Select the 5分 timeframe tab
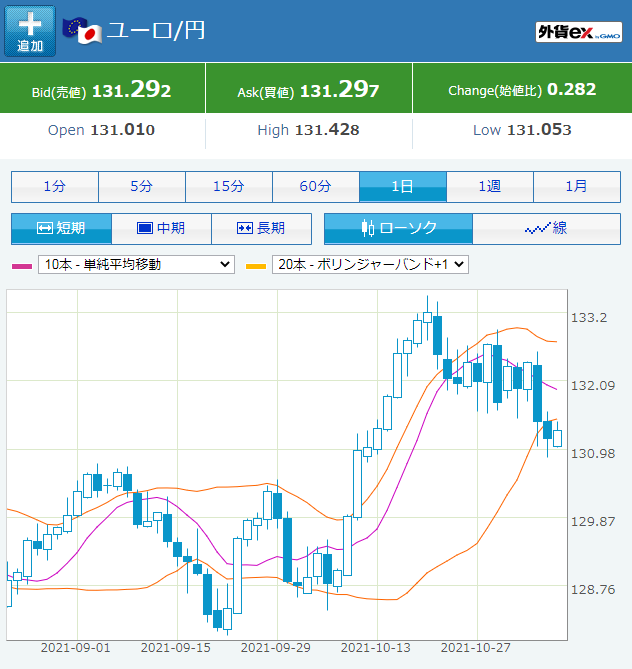632x669 pixels. tap(142, 186)
